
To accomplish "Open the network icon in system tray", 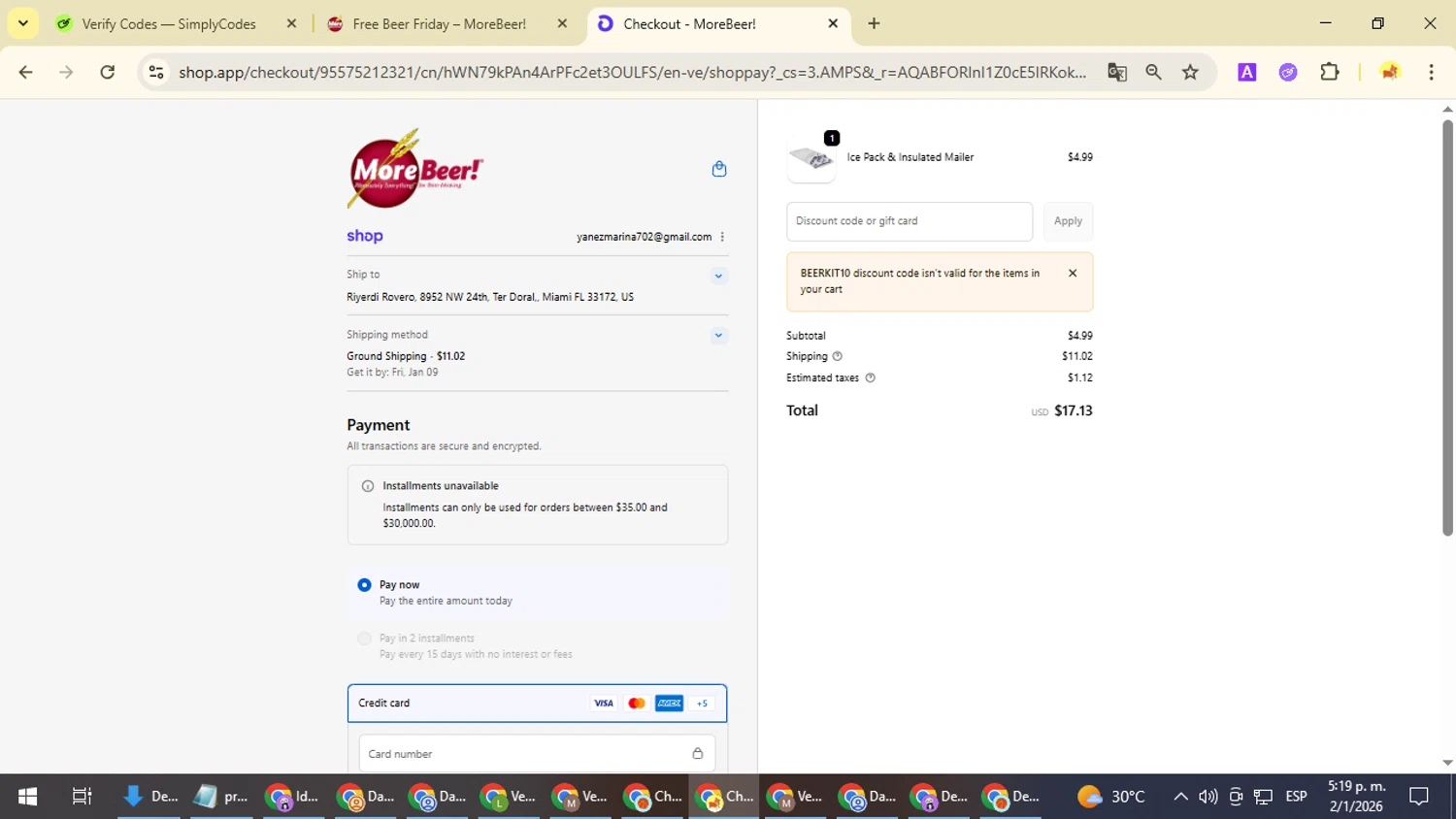I will (x=1263, y=797).
